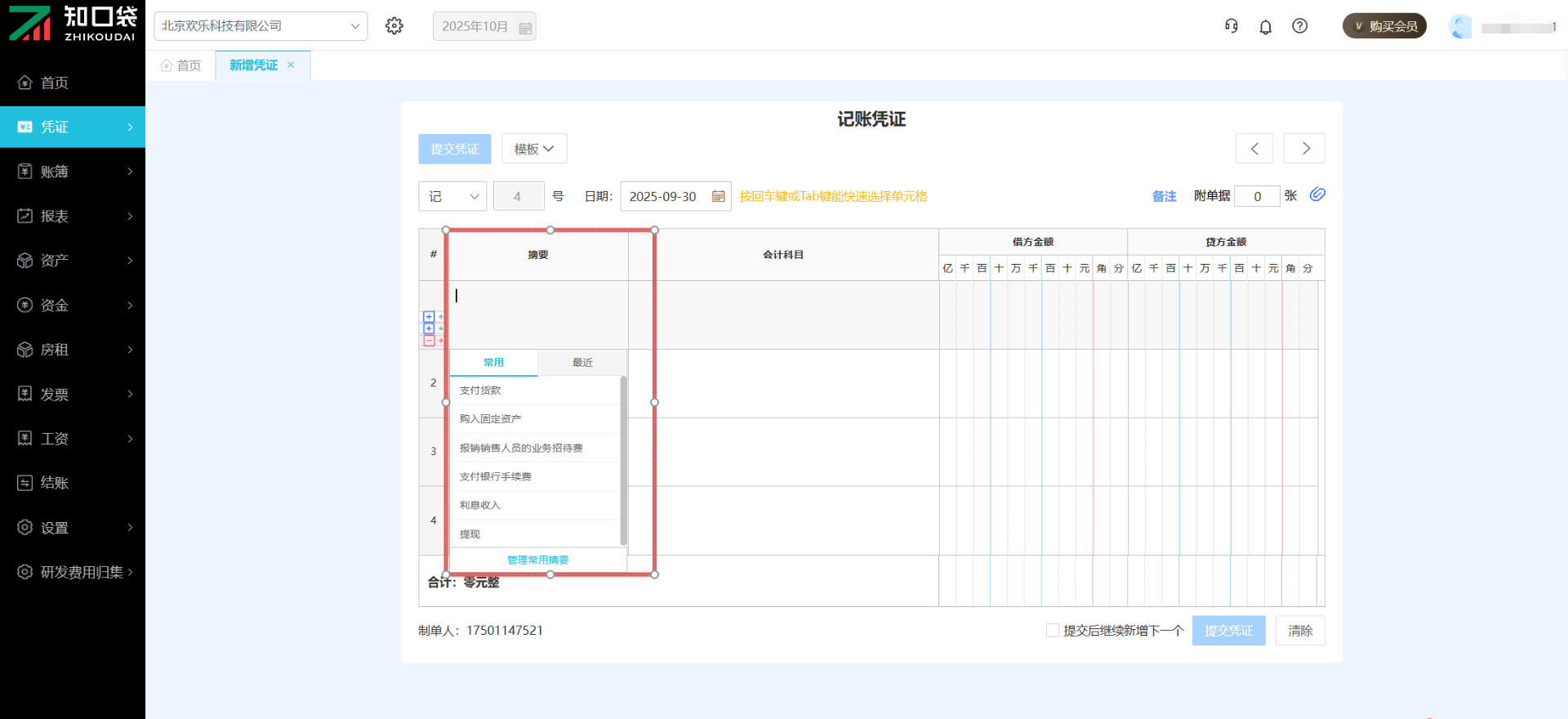
Task: Close the 新增凭证 tab
Action: (291, 65)
